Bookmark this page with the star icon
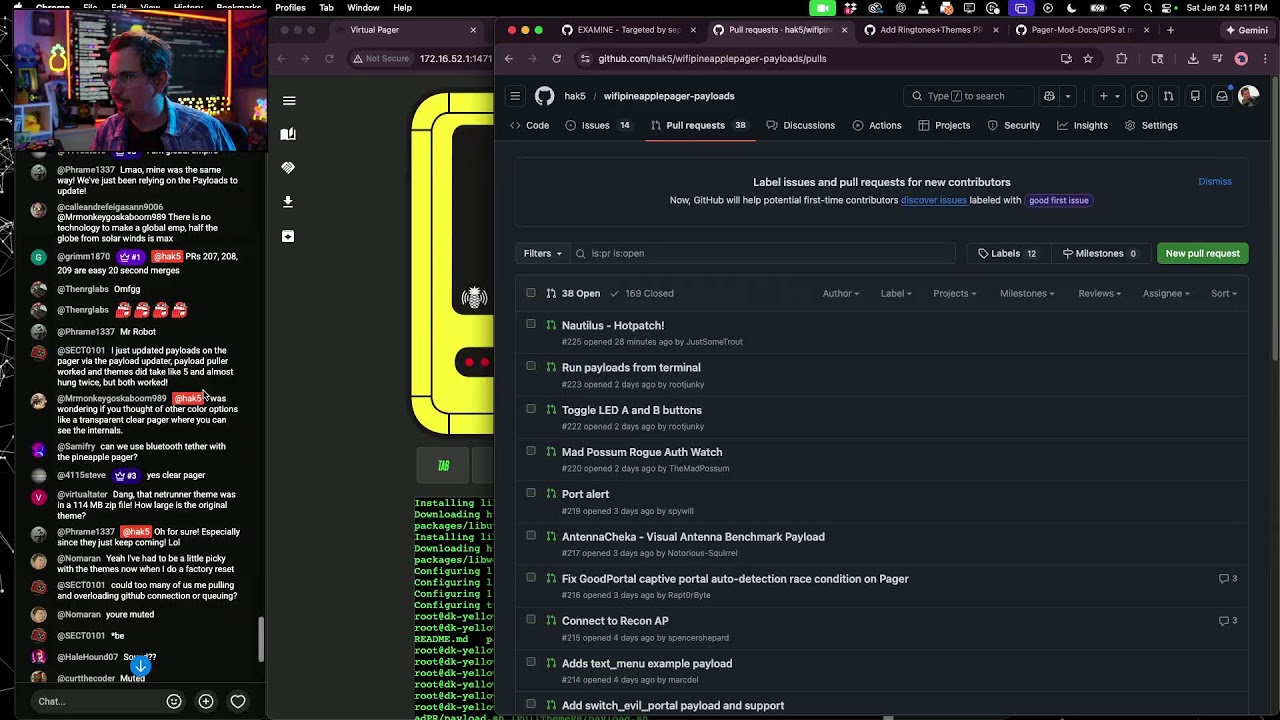The height and width of the screenshot is (720, 1280). [1088, 59]
